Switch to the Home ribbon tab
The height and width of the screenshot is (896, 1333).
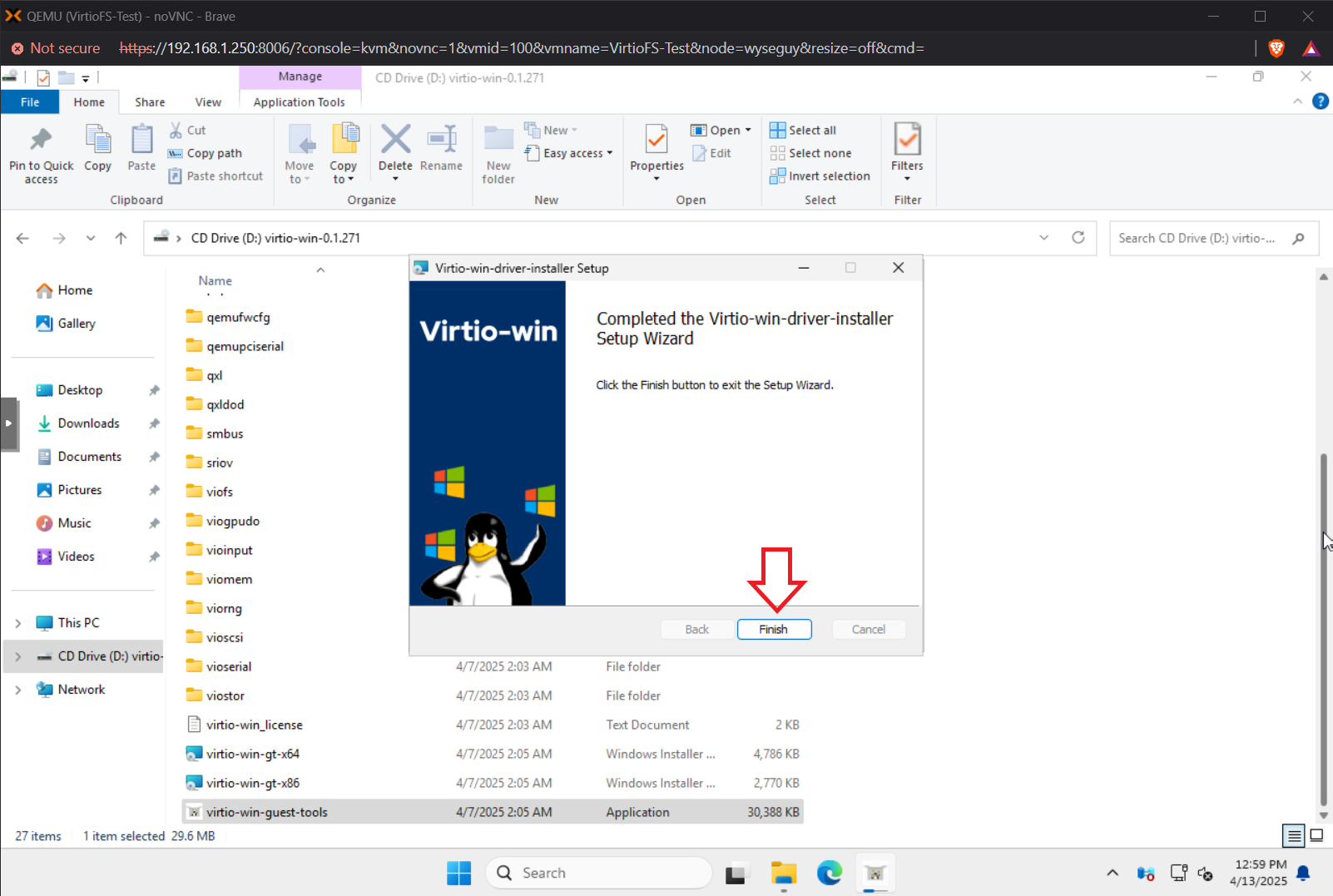pos(89,101)
